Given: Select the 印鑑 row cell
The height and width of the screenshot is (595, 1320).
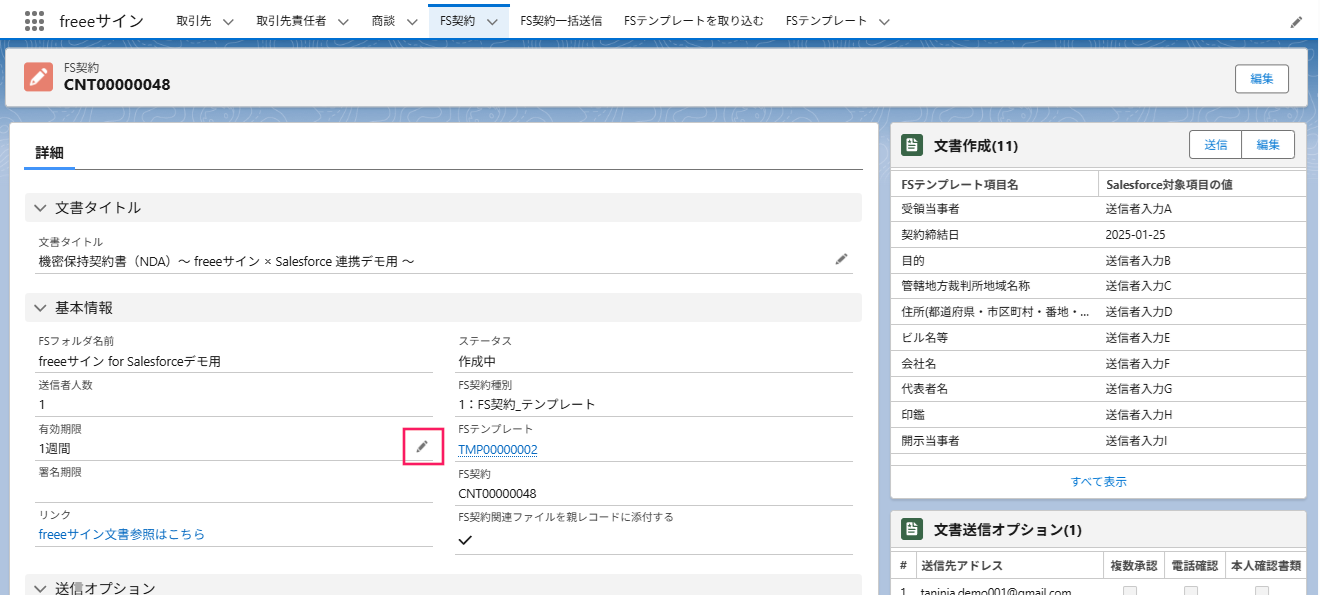Looking at the screenshot, I should [x=913, y=414].
